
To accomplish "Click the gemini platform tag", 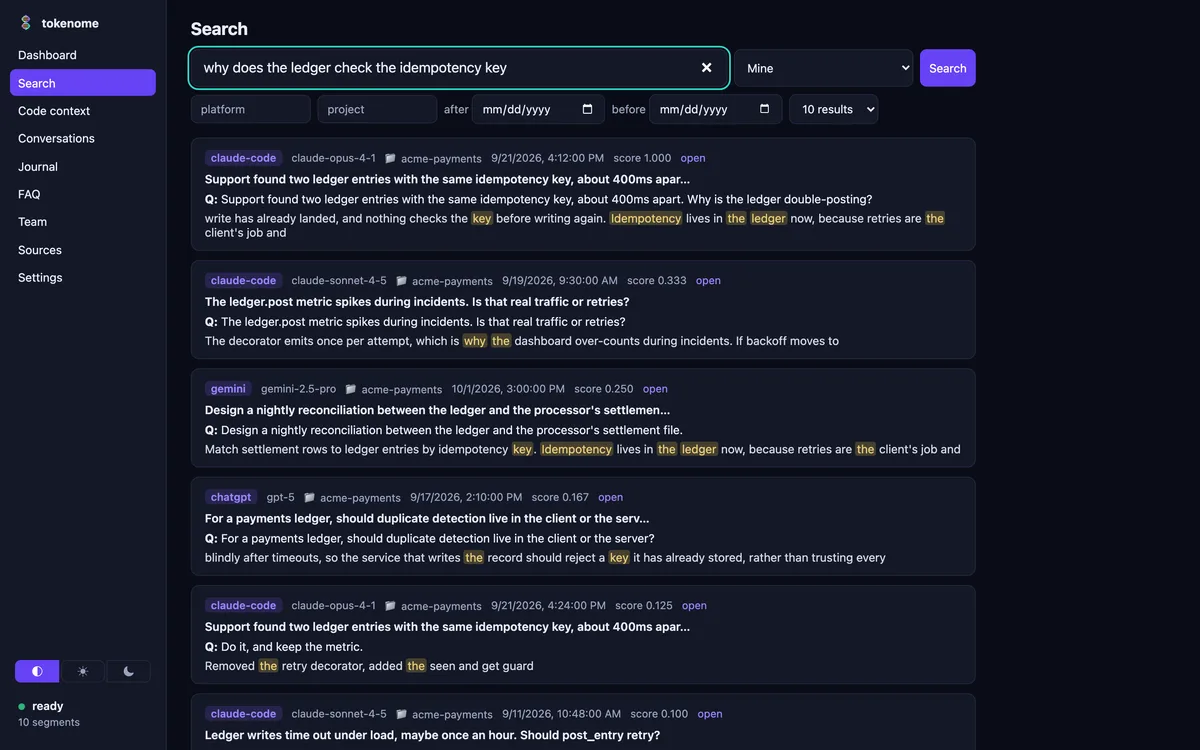I will point(228,389).
